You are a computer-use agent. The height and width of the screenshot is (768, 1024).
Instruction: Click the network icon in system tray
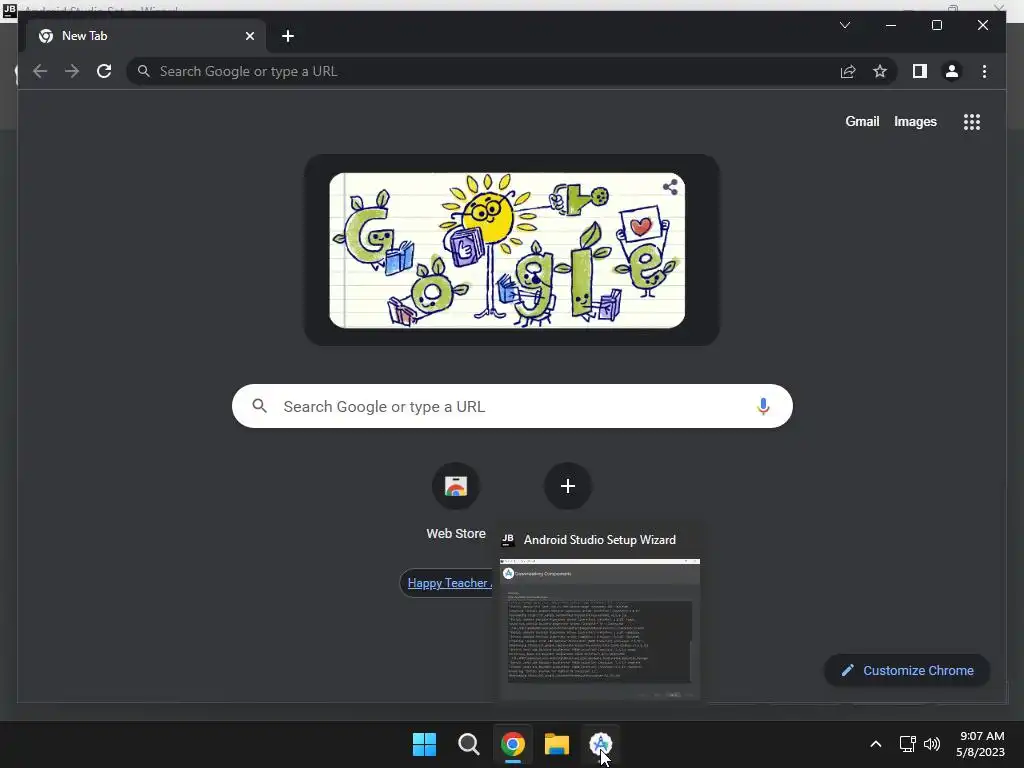[907, 744]
